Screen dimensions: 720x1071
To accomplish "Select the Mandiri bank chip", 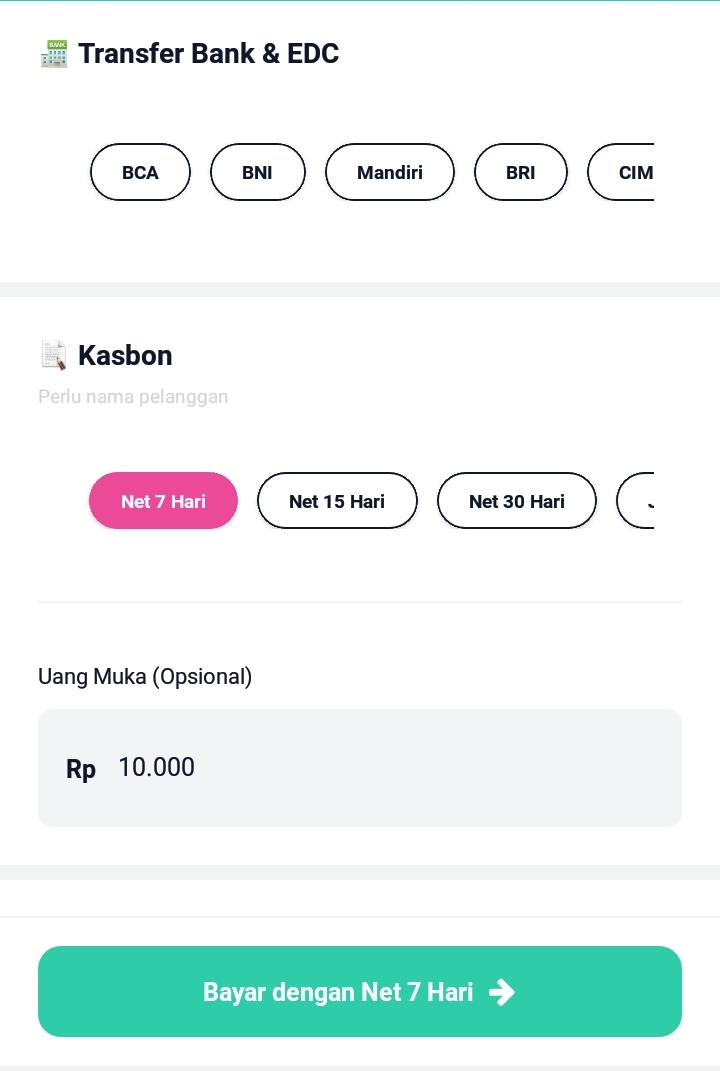I will coord(389,172).
